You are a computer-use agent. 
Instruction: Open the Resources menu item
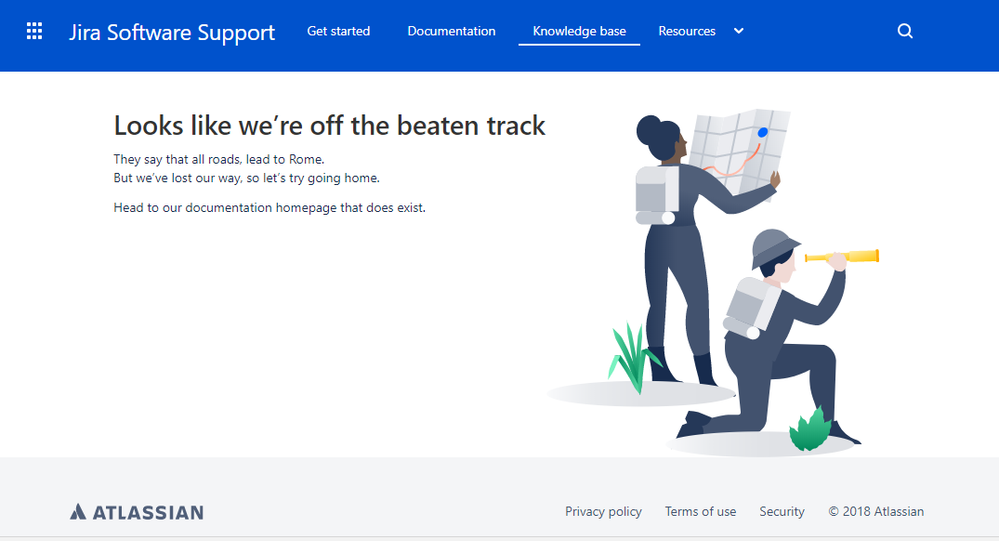click(x=687, y=31)
